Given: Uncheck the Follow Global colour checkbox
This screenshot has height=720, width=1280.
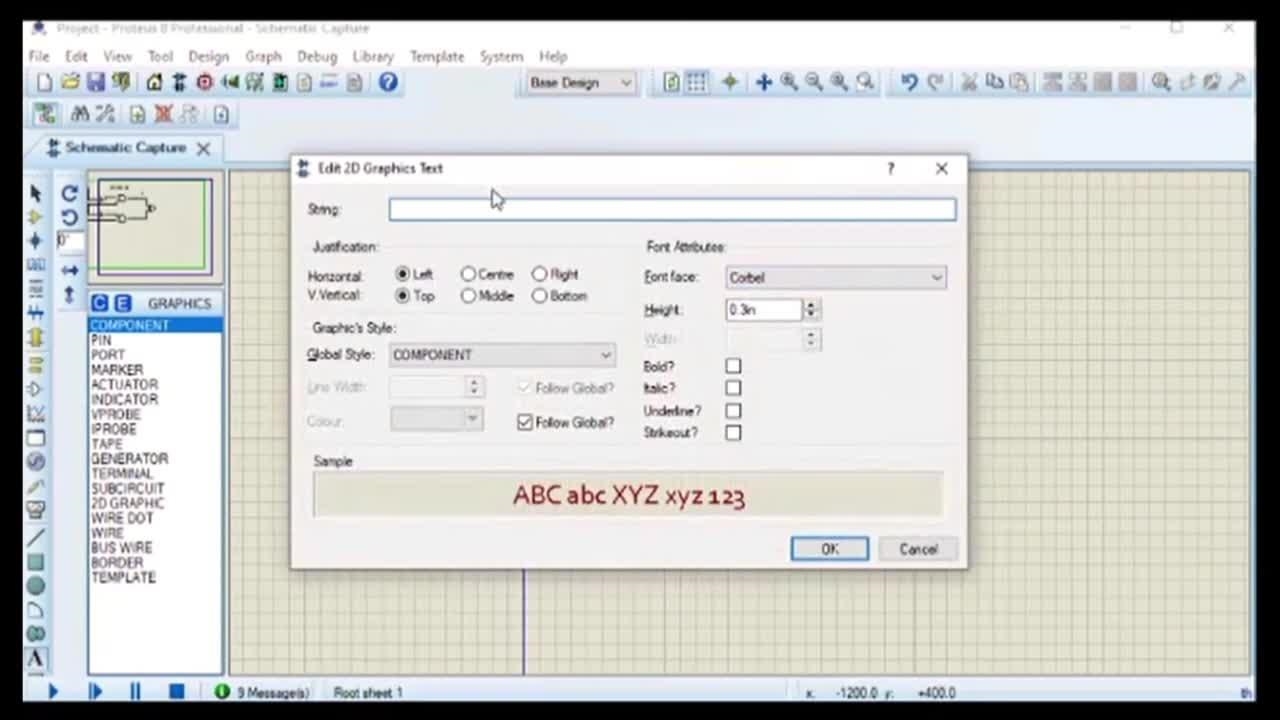Looking at the screenshot, I should tap(525, 423).
